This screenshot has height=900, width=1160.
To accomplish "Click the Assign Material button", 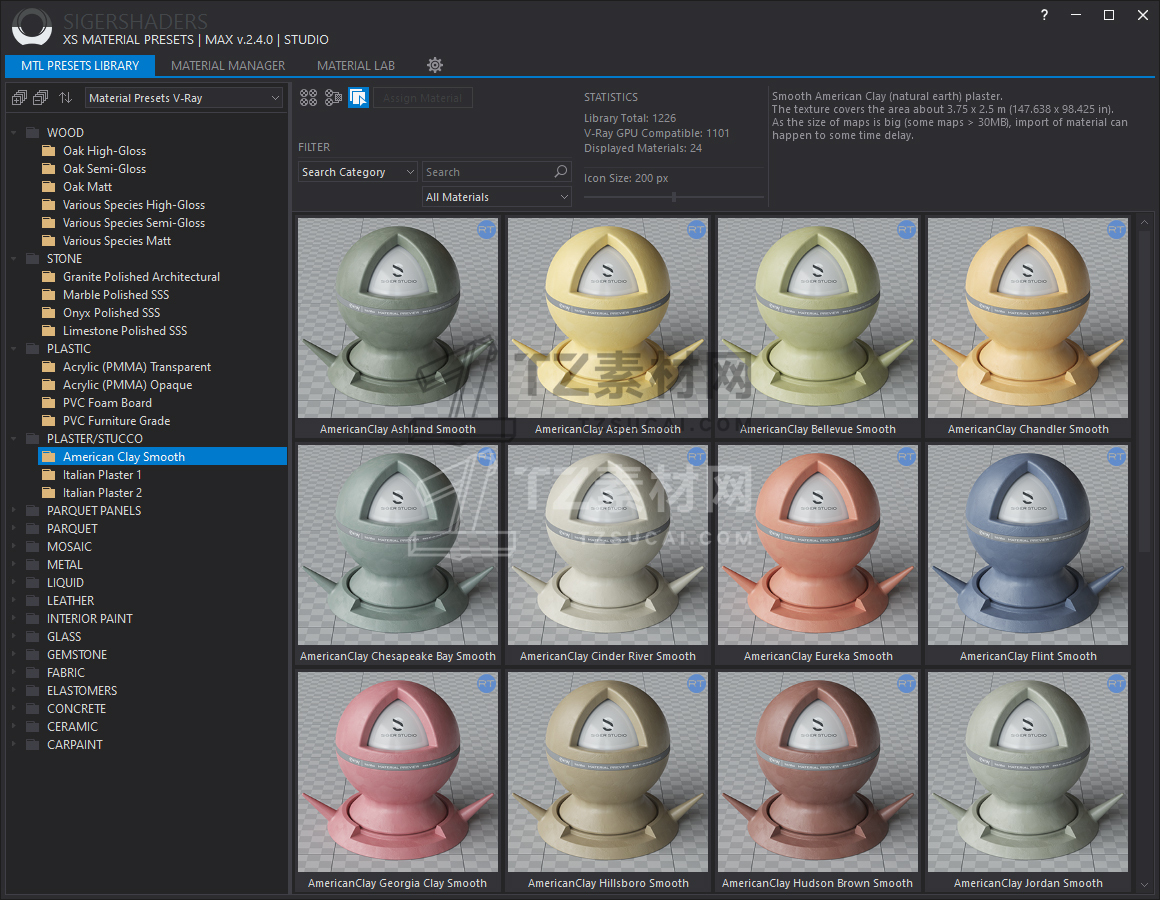I will (x=422, y=98).
